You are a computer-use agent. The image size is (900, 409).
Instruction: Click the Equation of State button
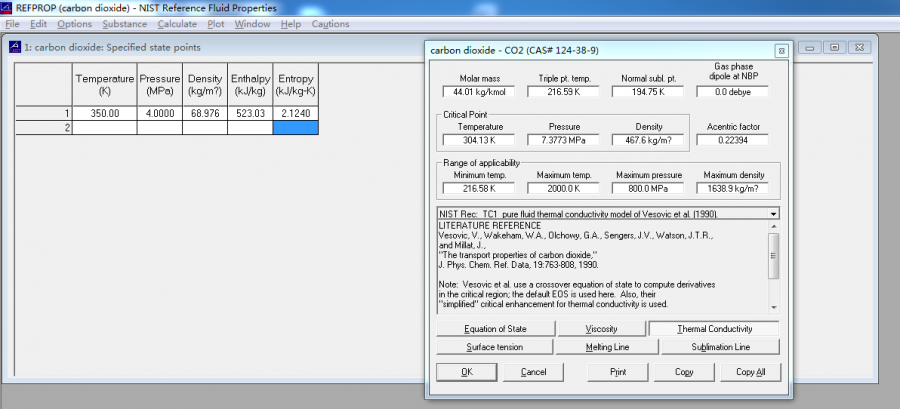point(495,329)
